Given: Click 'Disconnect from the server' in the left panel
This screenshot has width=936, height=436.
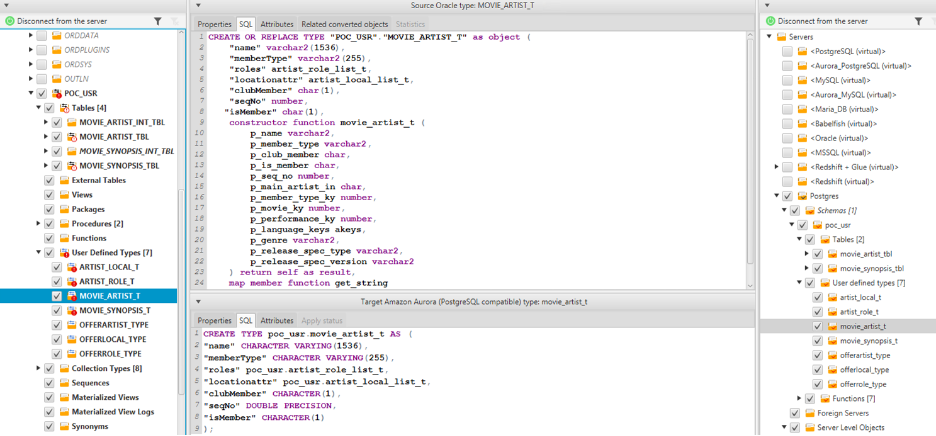Looking at the screenshot, I should (62, 21).
